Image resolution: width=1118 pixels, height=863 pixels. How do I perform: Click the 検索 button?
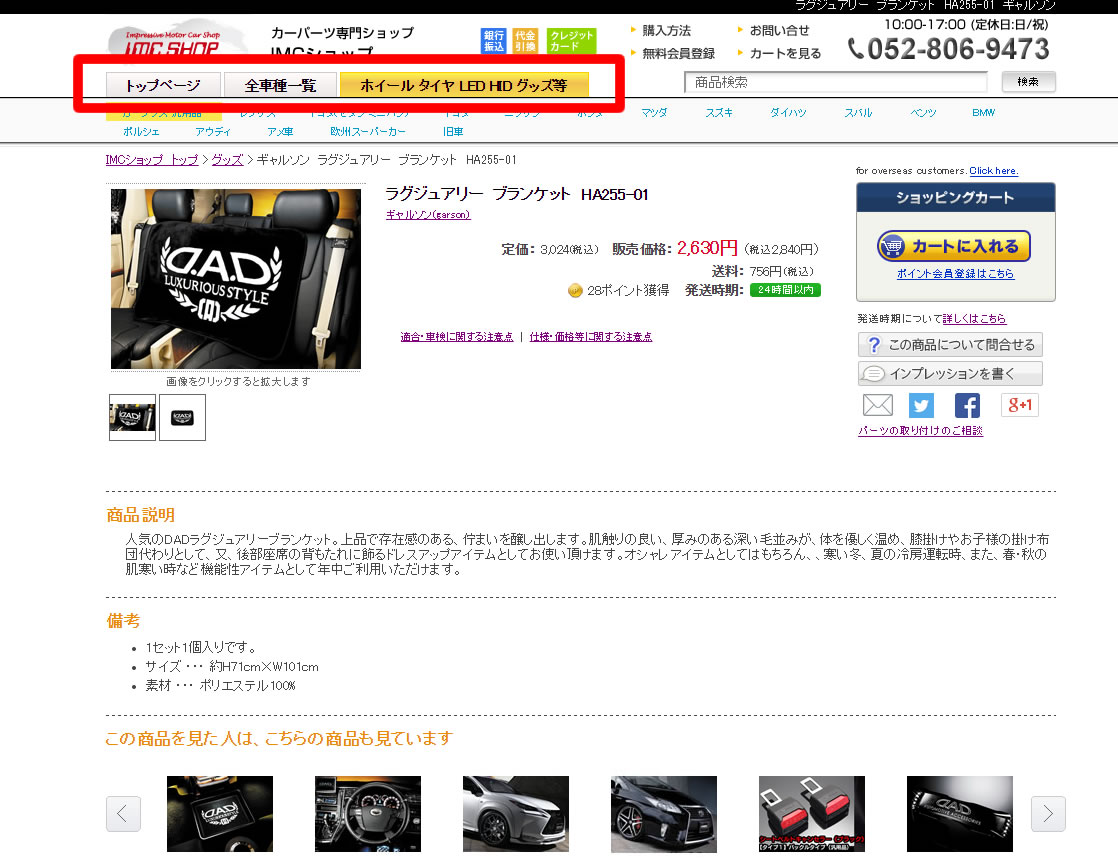click(x=1028, y=81)
